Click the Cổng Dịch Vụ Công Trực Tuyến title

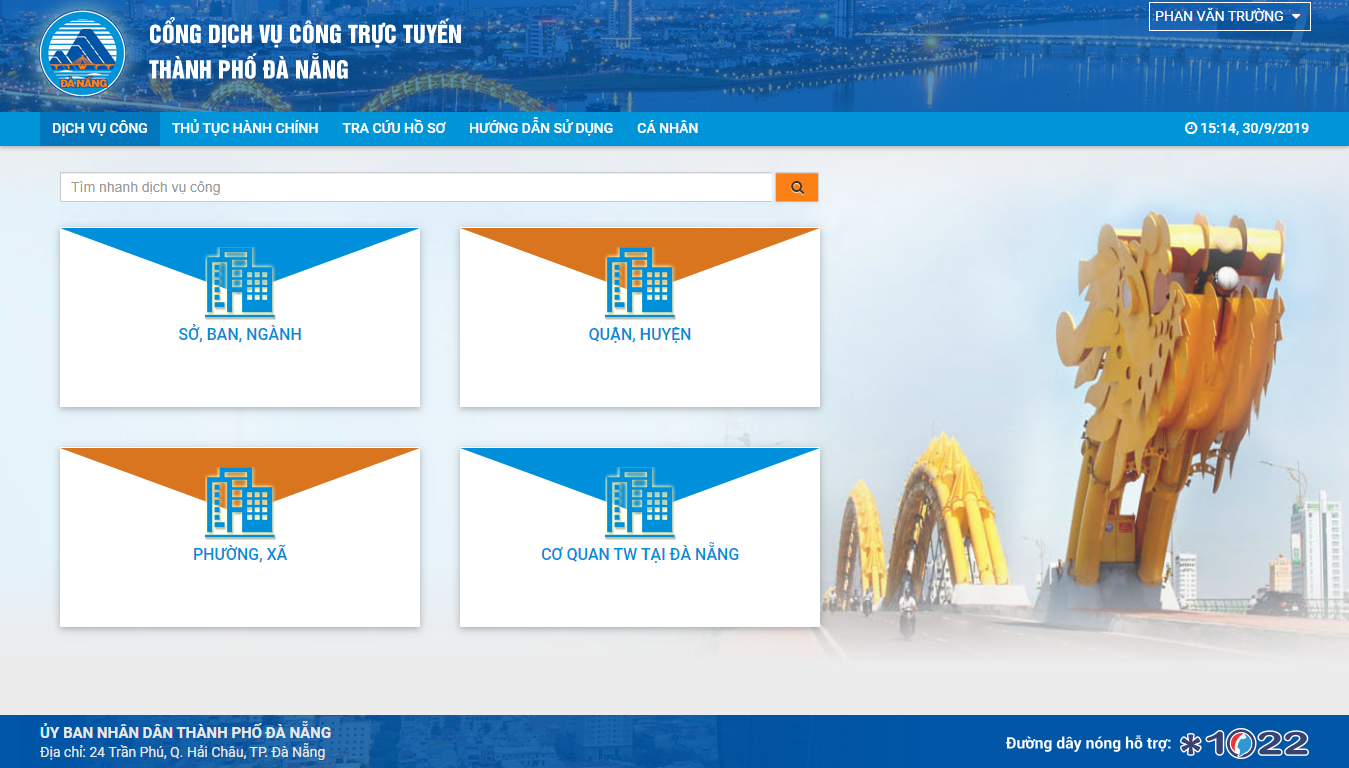point(305,34)
